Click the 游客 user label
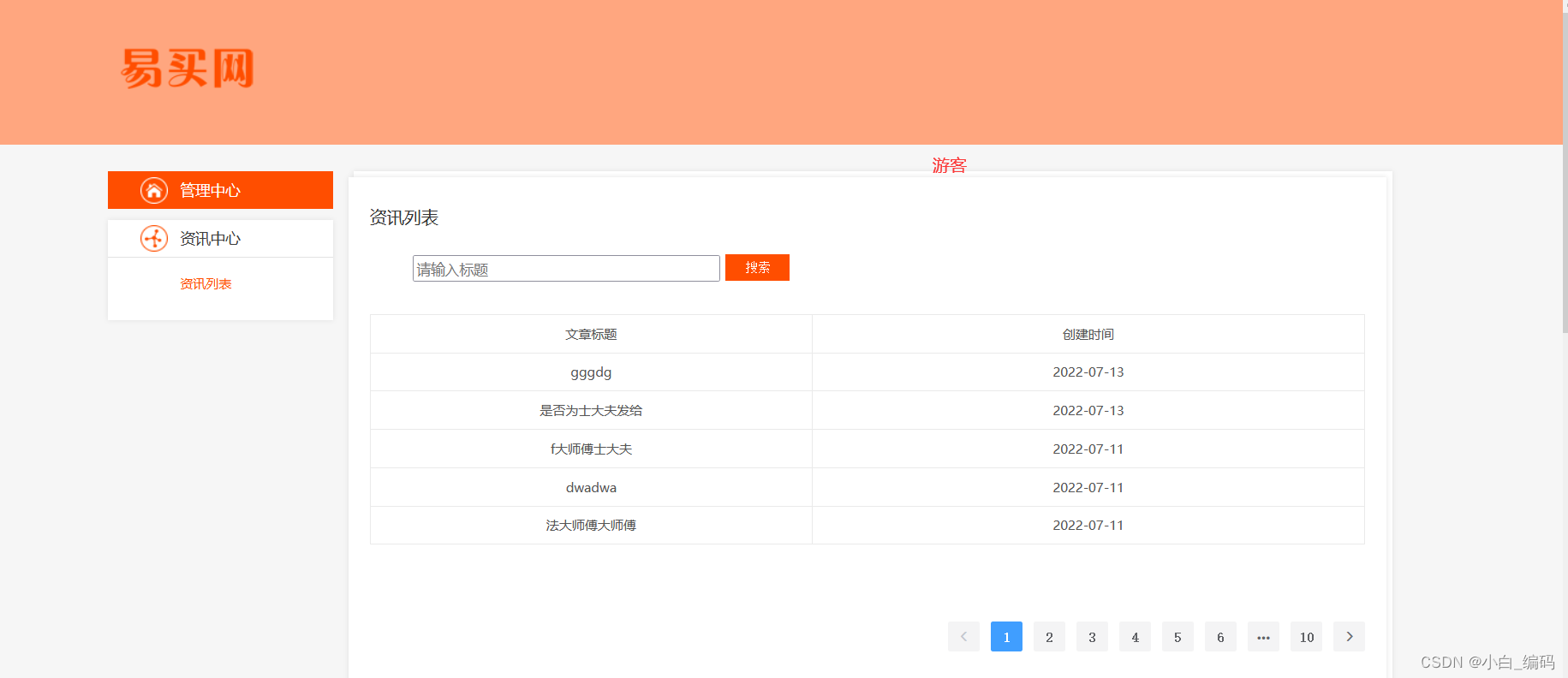1568x678 pixels. 949,165
